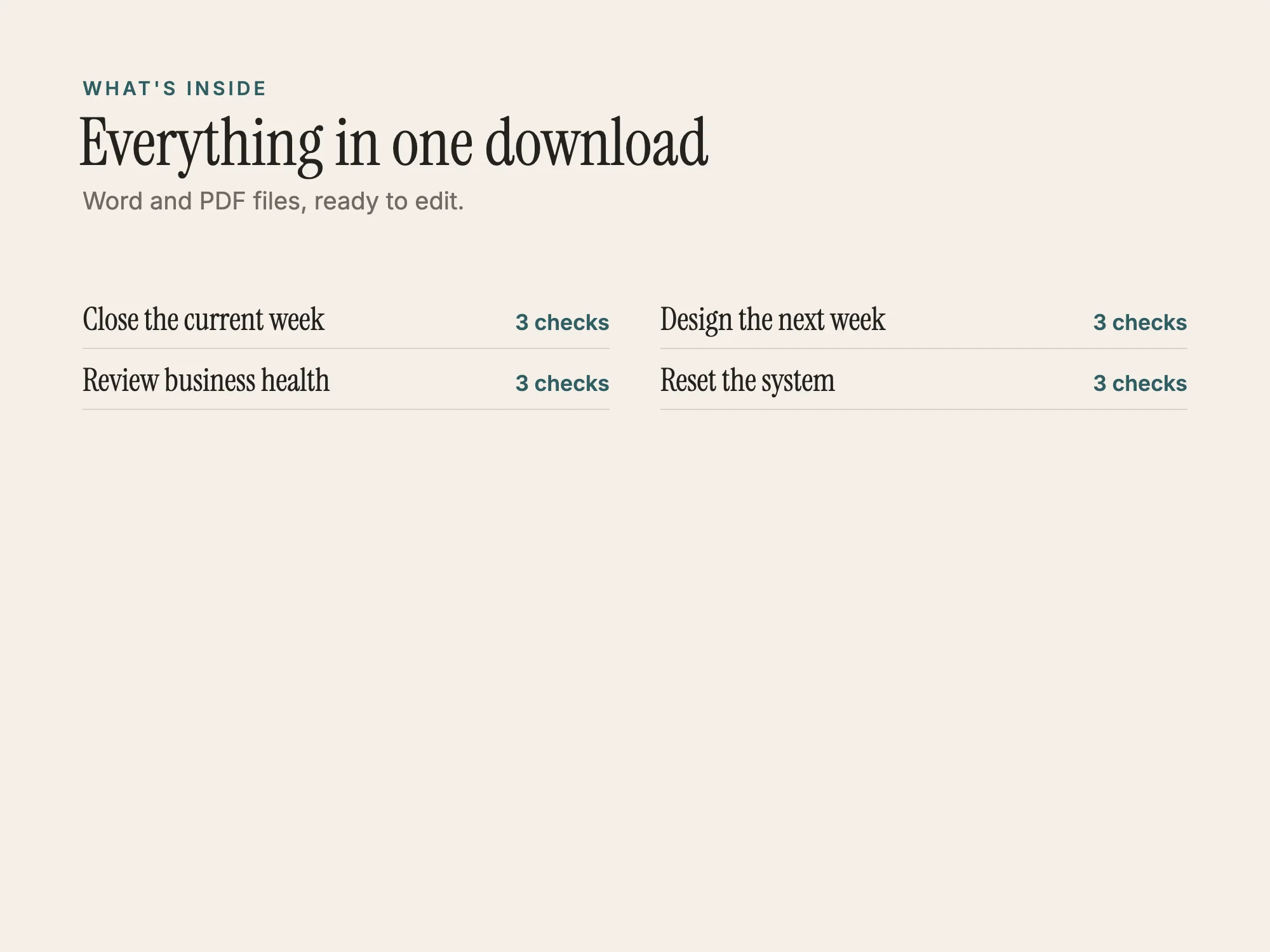The height and width of the screenshot is (952, 1270).
Task: Select 3 checks next to Reset the system
Action: [1140, 383]
